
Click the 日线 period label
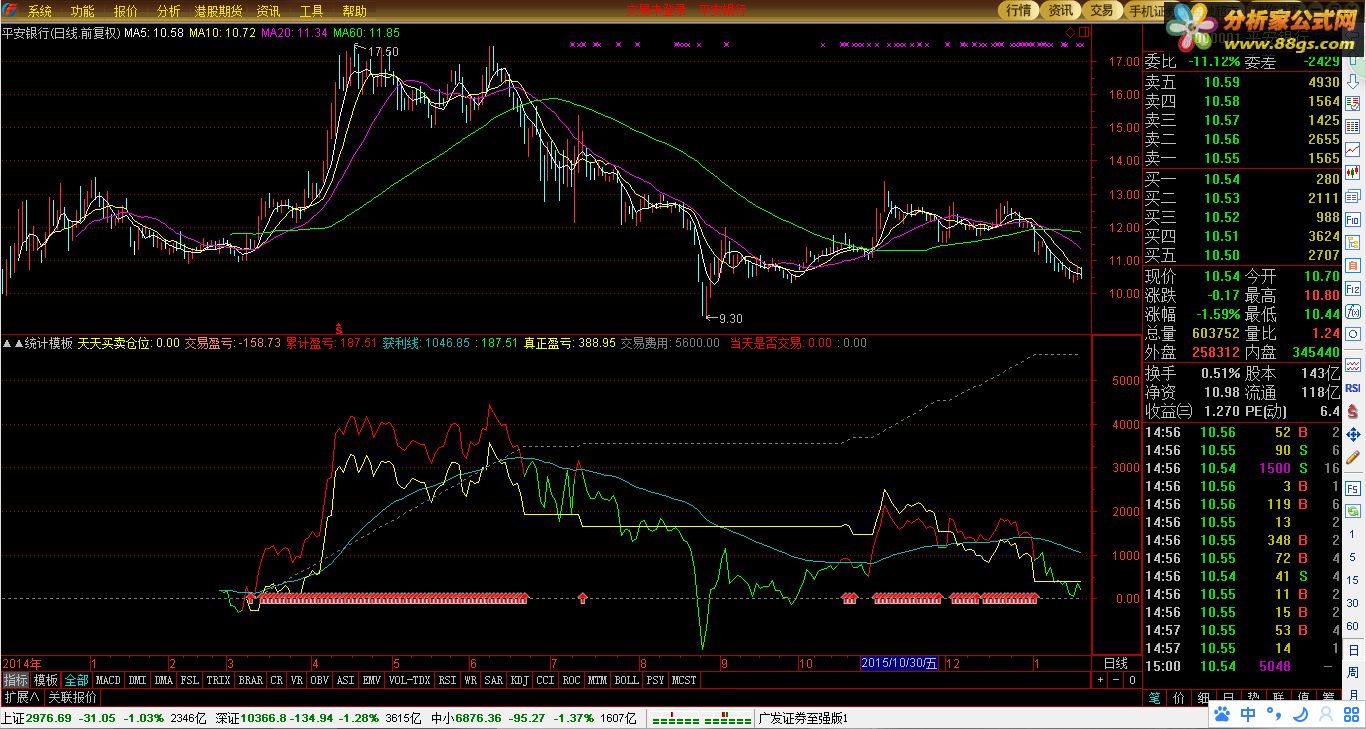click(1115, 663)
